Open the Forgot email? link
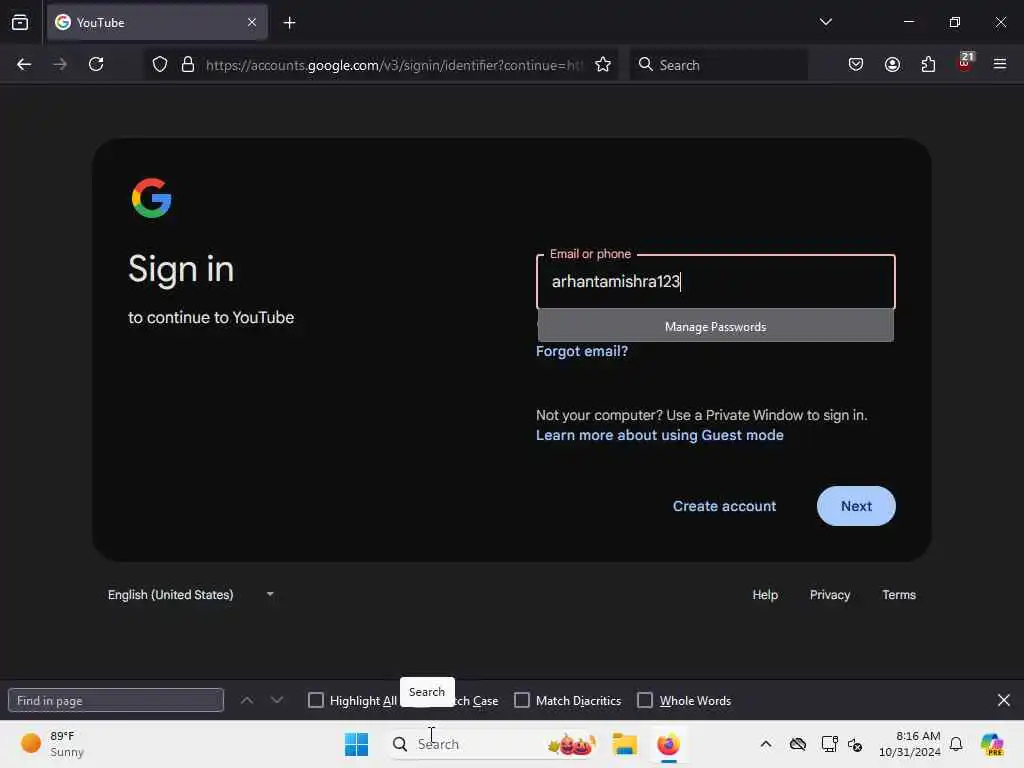 [x=582, y=351]
